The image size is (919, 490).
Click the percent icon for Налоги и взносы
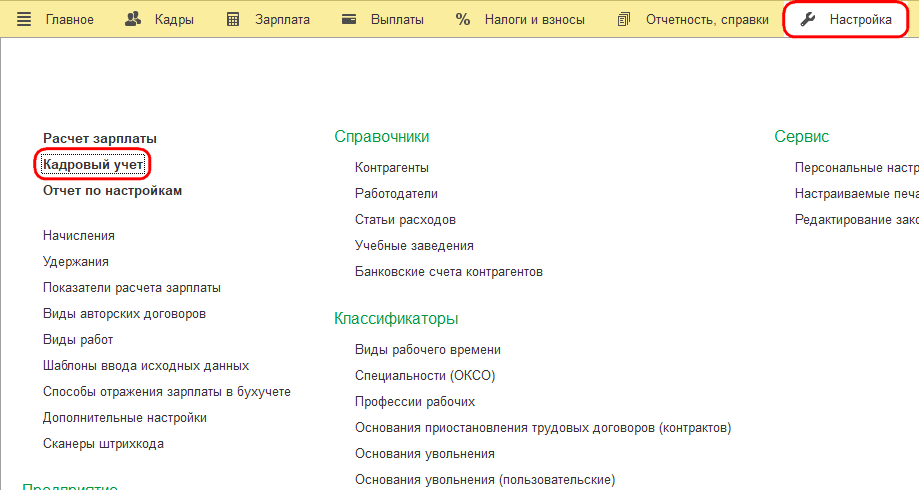coord(463,19)
